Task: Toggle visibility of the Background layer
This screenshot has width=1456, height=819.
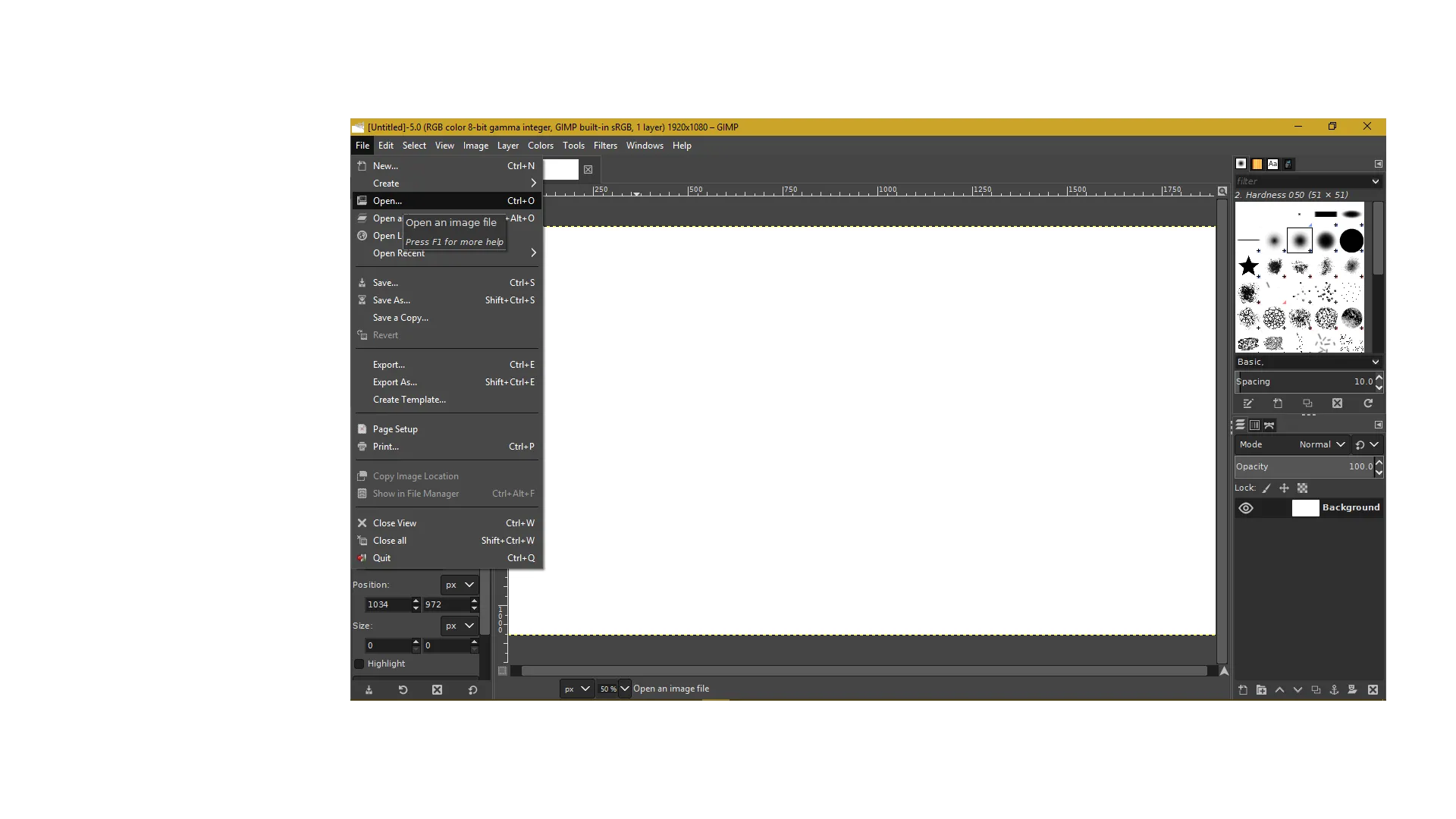Action: [1246, 507]
